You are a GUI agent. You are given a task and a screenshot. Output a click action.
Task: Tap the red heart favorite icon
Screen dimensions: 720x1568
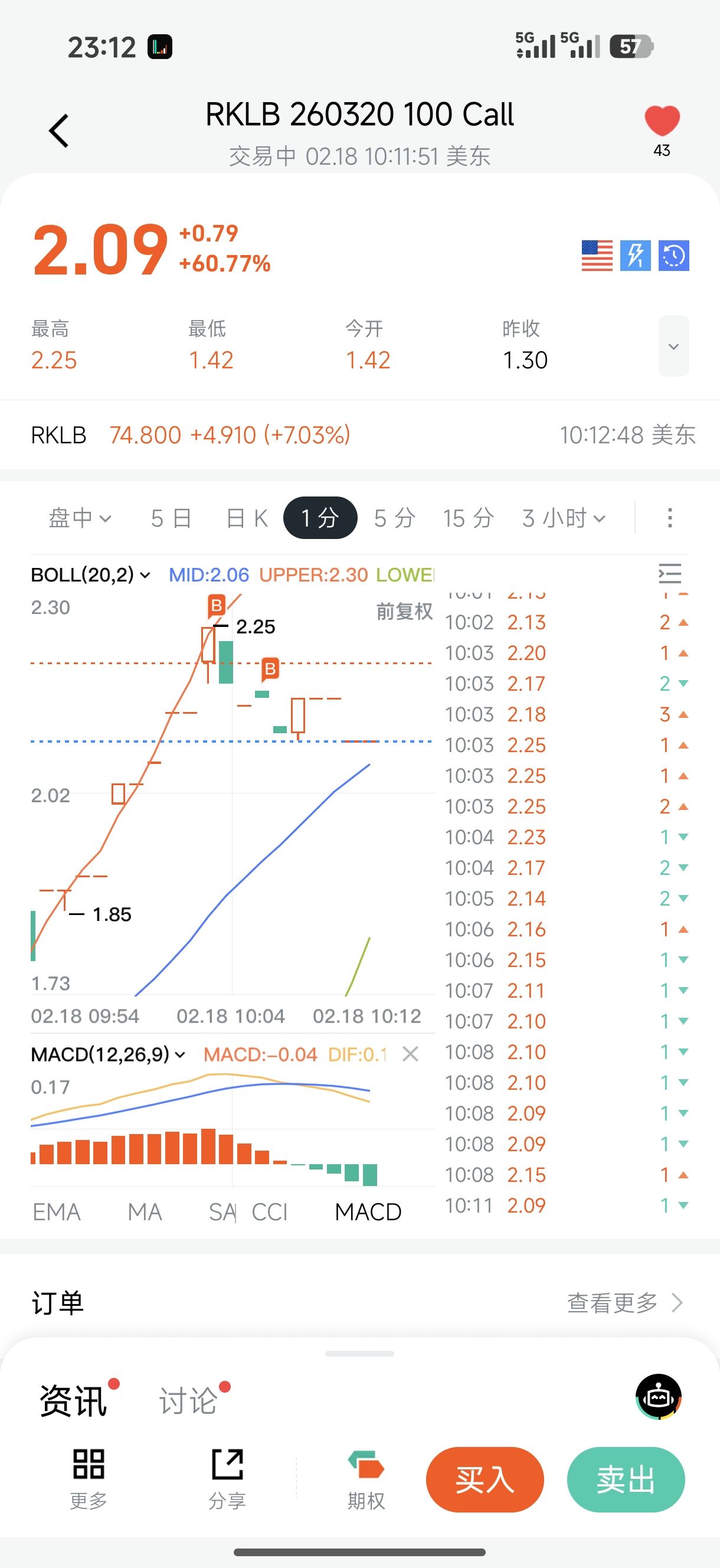[662, 120]
